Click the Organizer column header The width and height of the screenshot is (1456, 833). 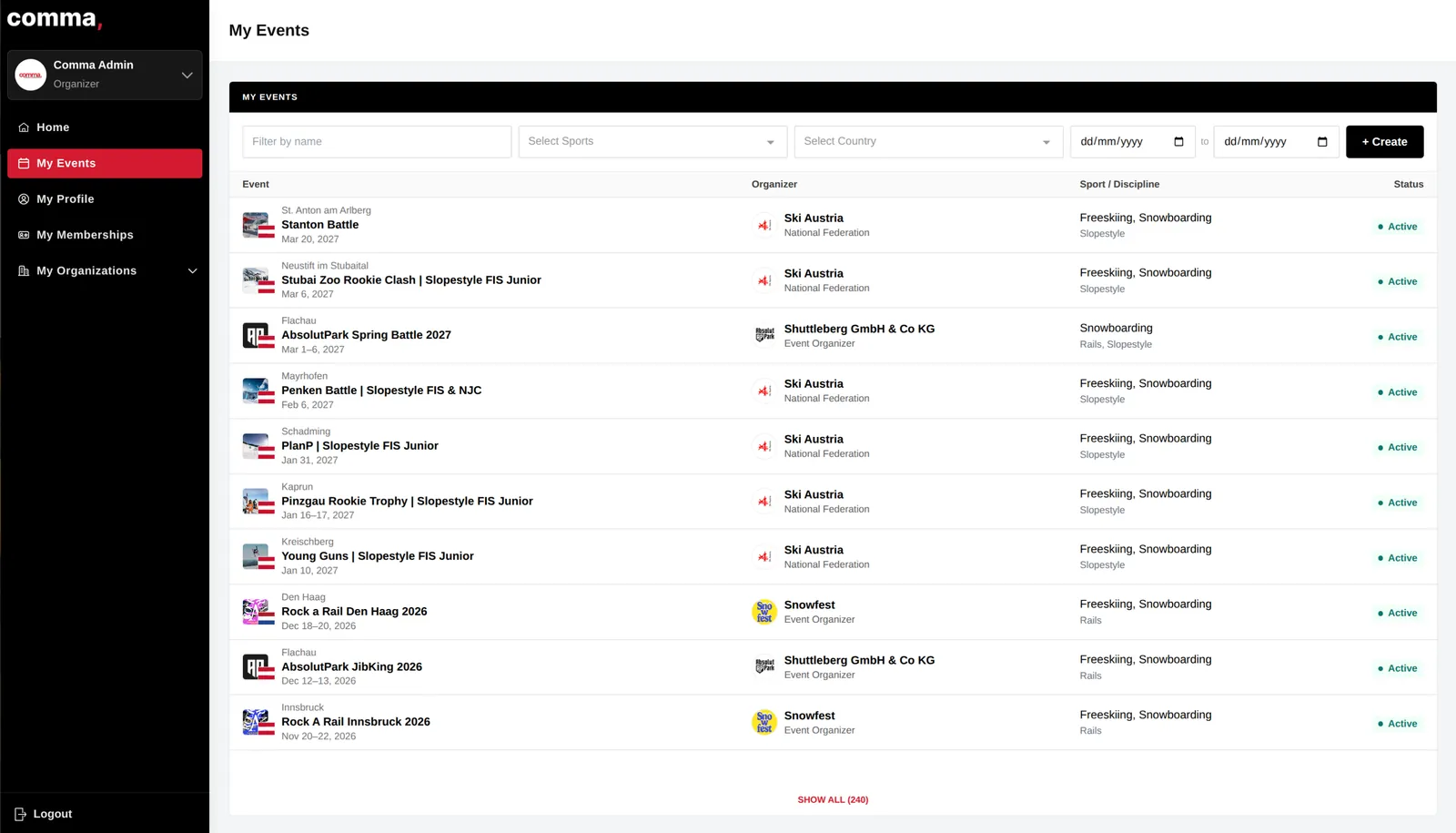pyautogui.click(x=774, y=184)
